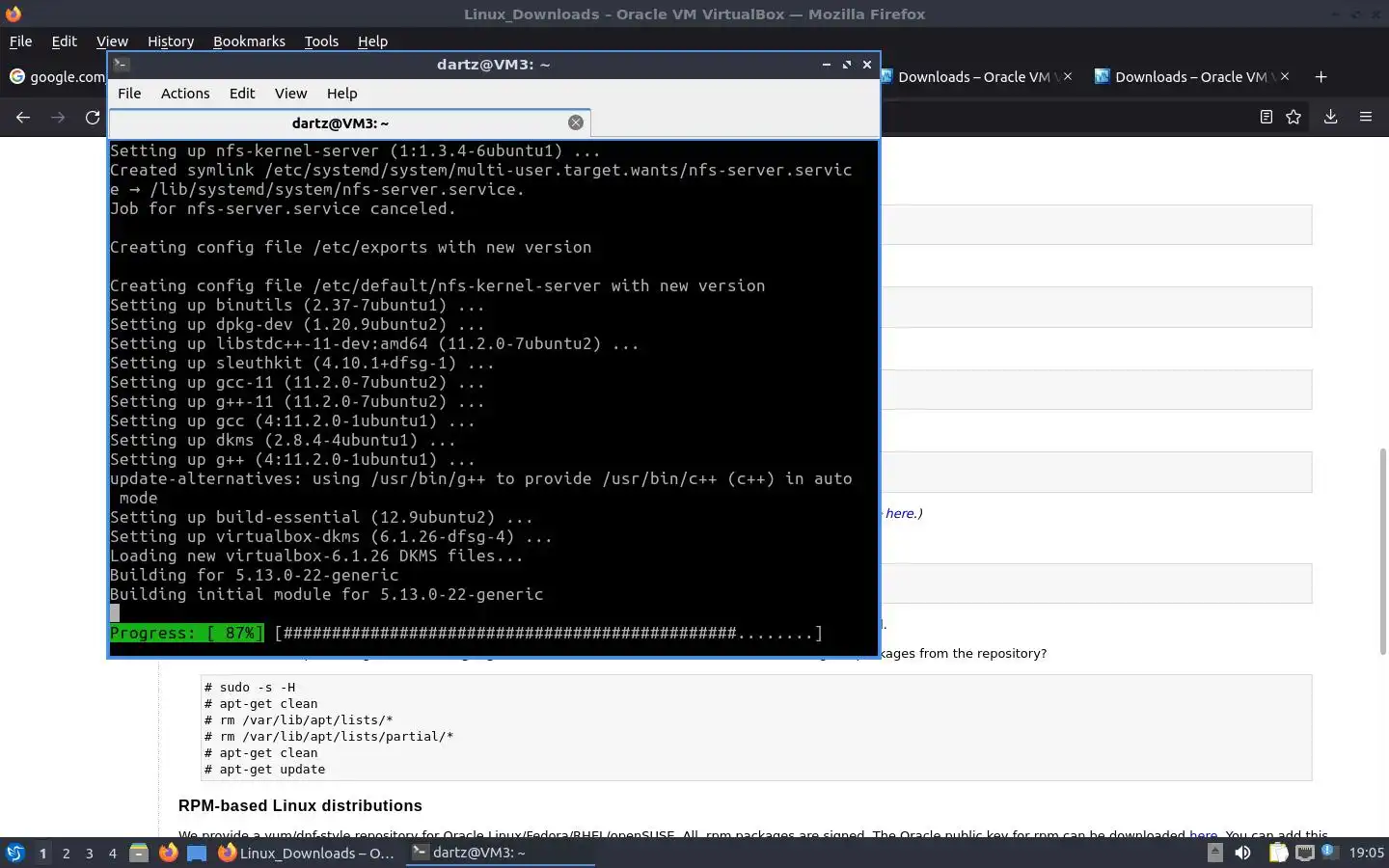Click the Firefox logo in title bar
Viewport: 1389px width, 868px height.
point(13,14)
